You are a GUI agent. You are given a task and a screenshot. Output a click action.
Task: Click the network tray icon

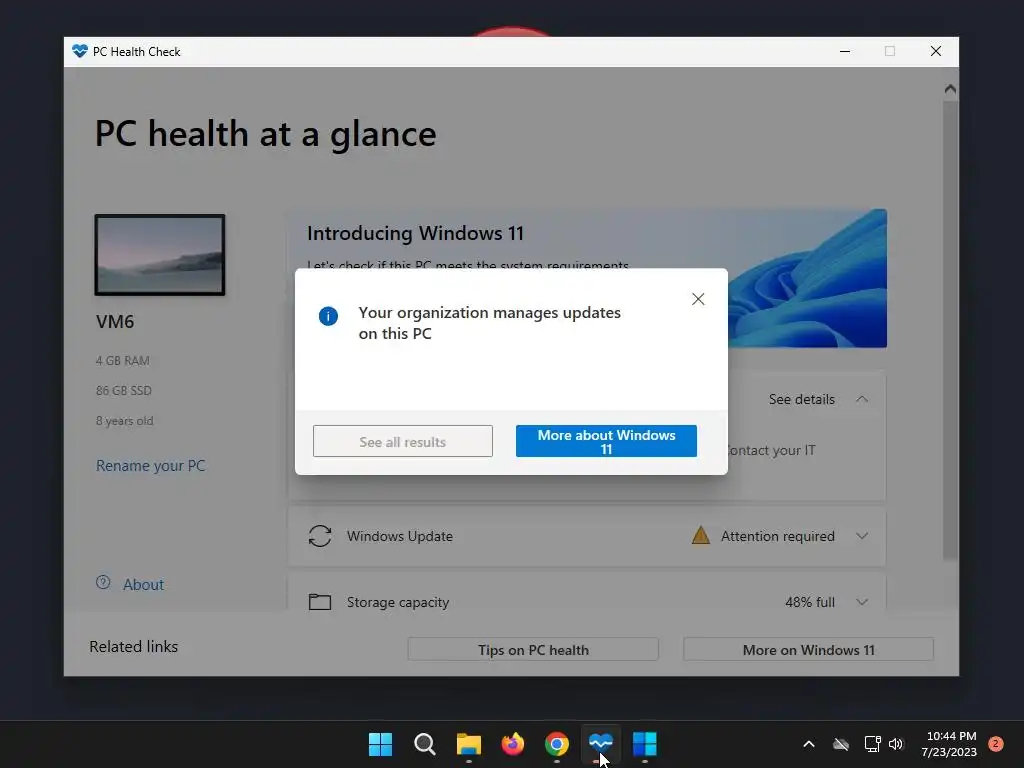click(x=872, y=744)
